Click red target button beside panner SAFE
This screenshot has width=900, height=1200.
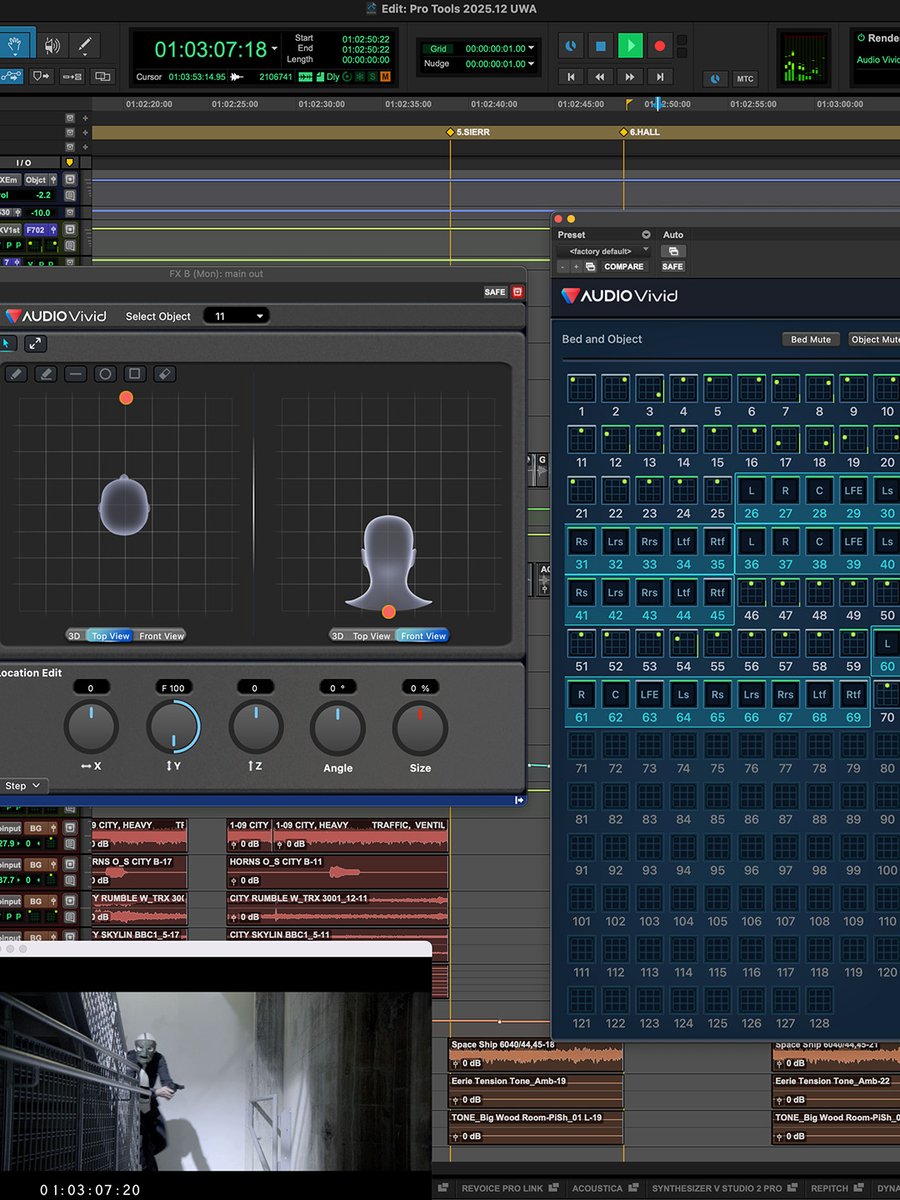(518, 292)
